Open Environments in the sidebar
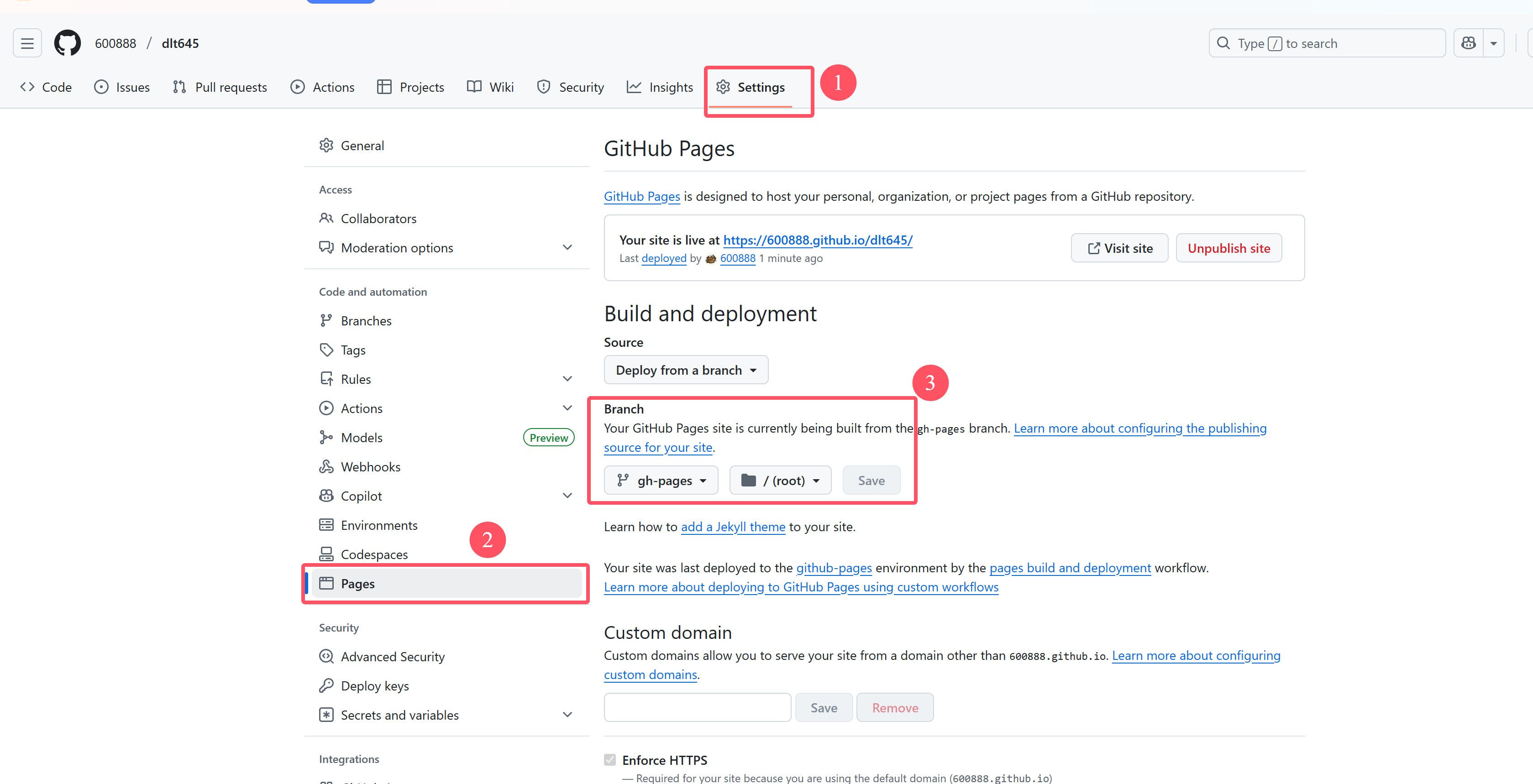 tap(378, 525)
